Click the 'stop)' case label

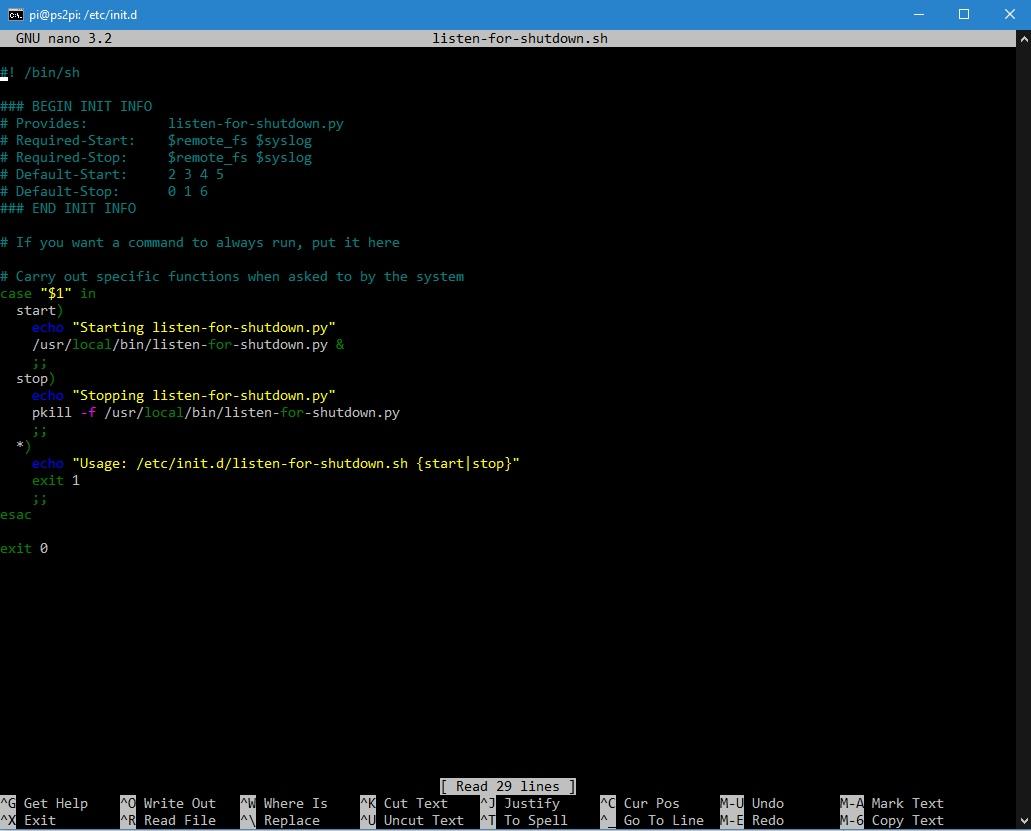tap(36, 379)
